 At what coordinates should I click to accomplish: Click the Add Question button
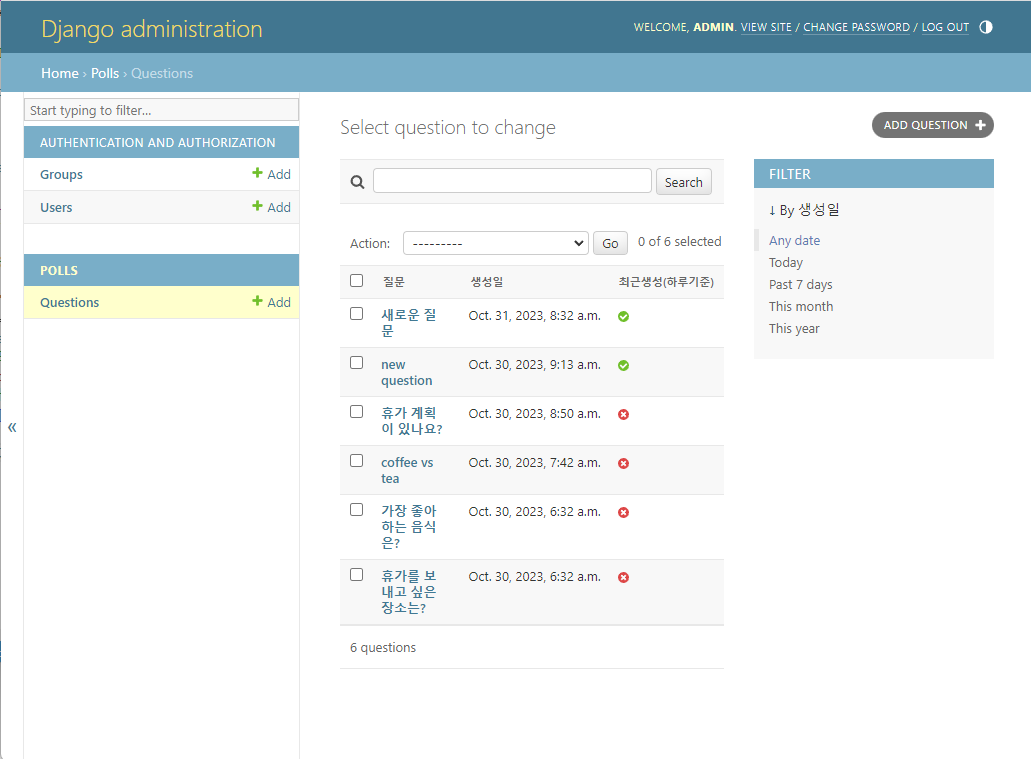(932, 125)
